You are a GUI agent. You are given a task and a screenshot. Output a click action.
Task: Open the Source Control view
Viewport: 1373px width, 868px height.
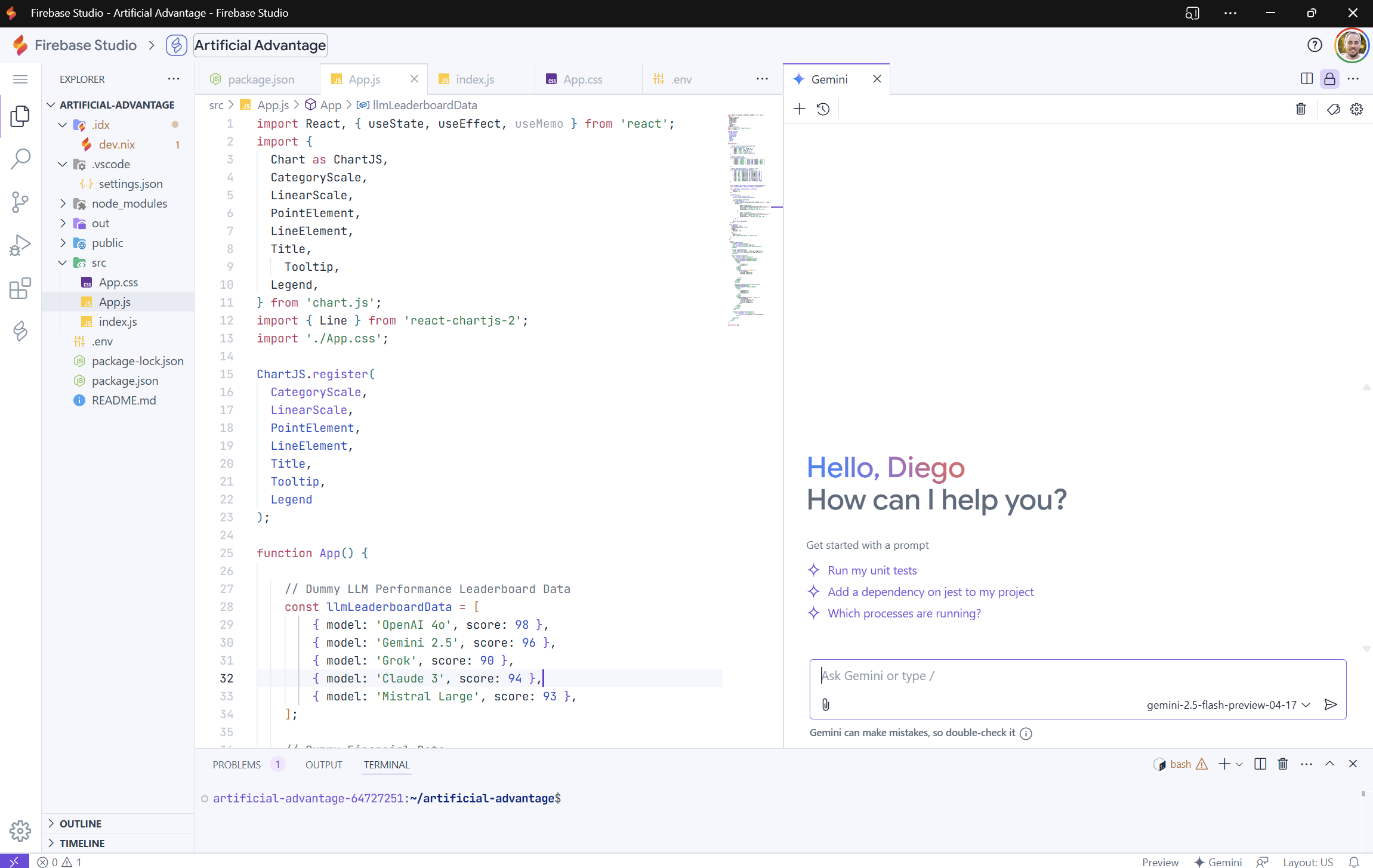click(x=20, y=202)
